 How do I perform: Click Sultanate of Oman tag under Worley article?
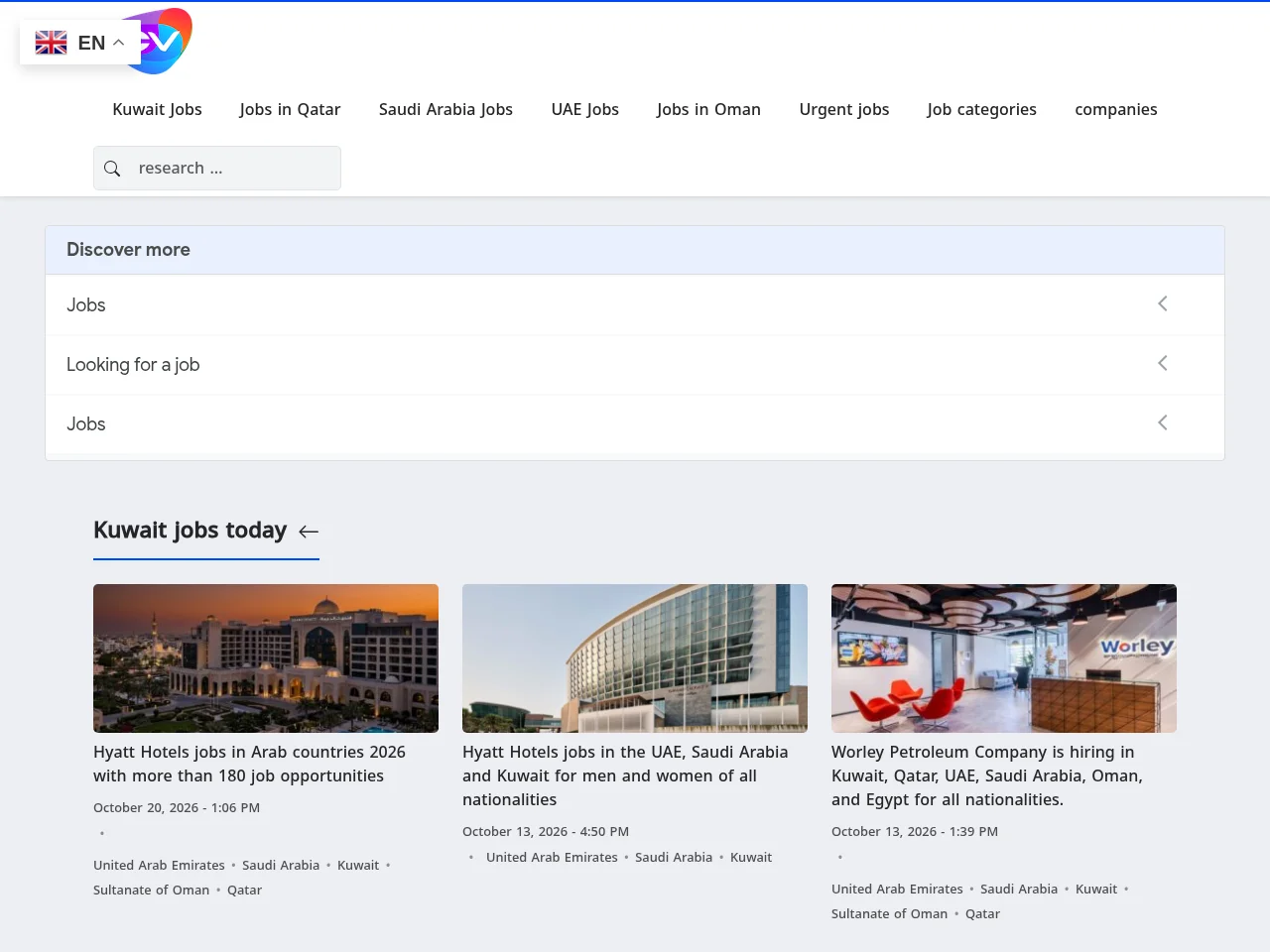pyautogui.click(x=889, y=914)
